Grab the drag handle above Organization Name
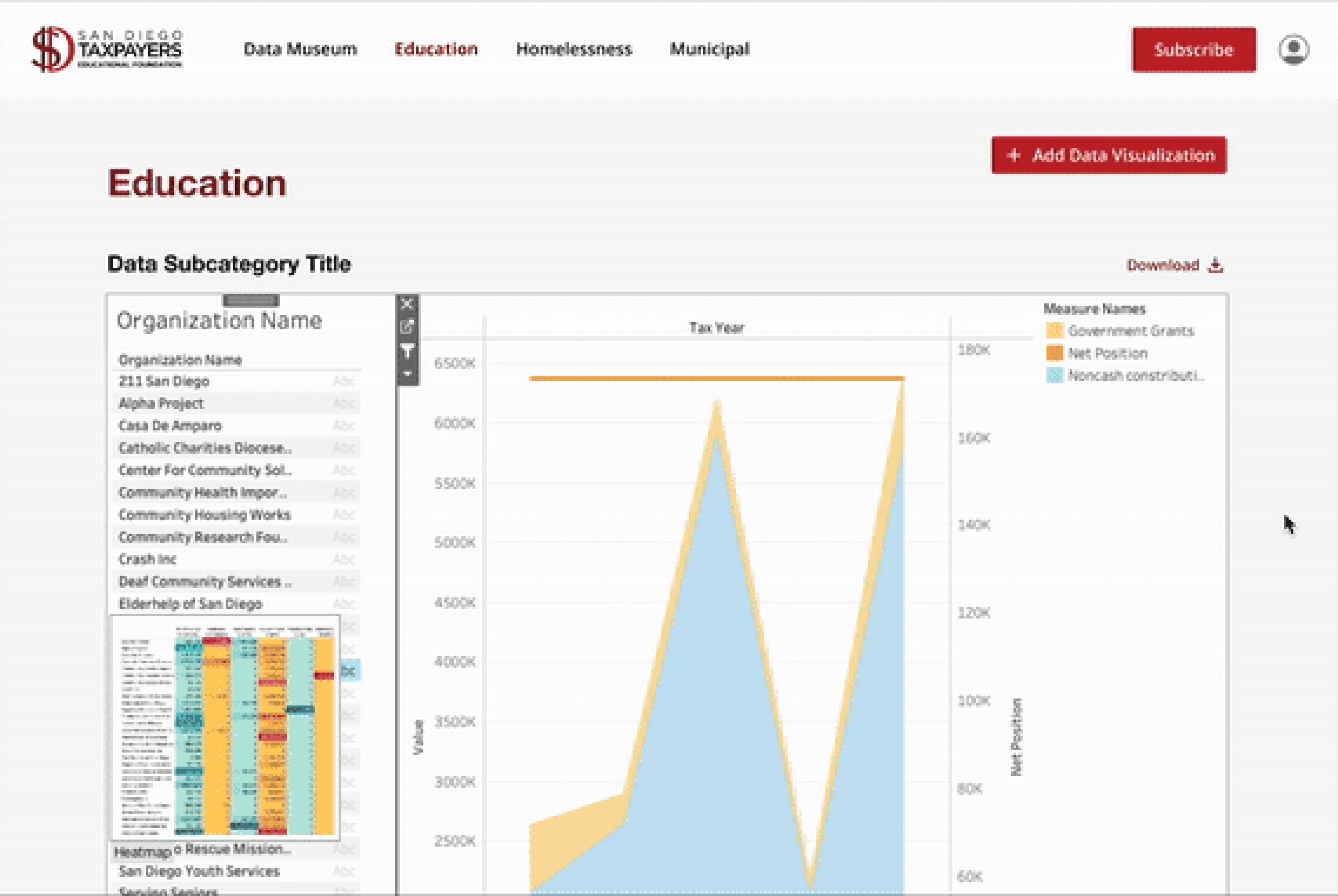1338x896 pixels. click(251, 300)
